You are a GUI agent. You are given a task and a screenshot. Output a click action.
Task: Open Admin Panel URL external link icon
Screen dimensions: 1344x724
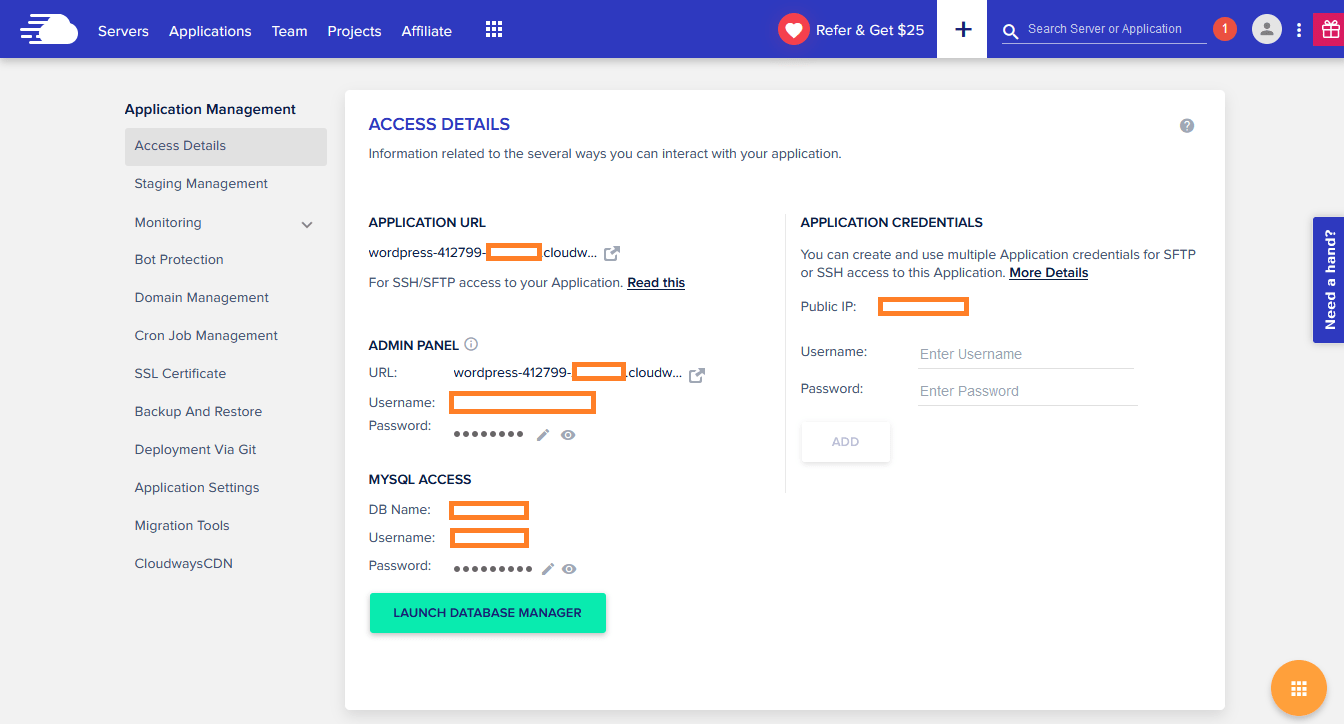pyautogui.click(x=698, y=375)
